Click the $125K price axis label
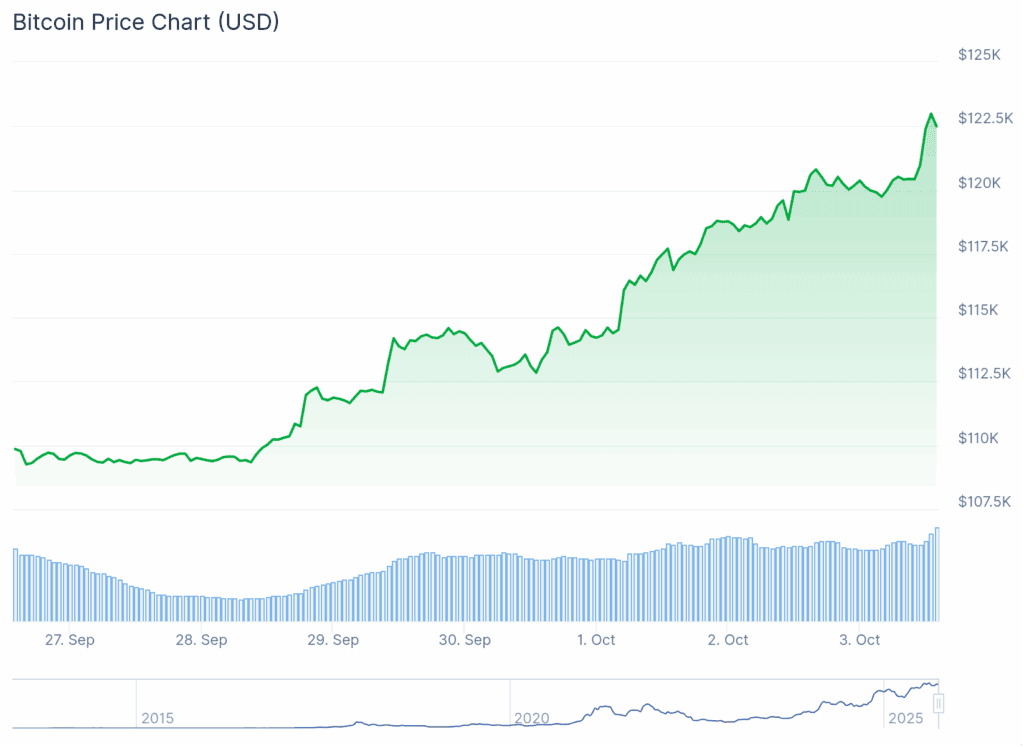The height and width of the screenshot is (747, 1024). click(x=979, y=54)
